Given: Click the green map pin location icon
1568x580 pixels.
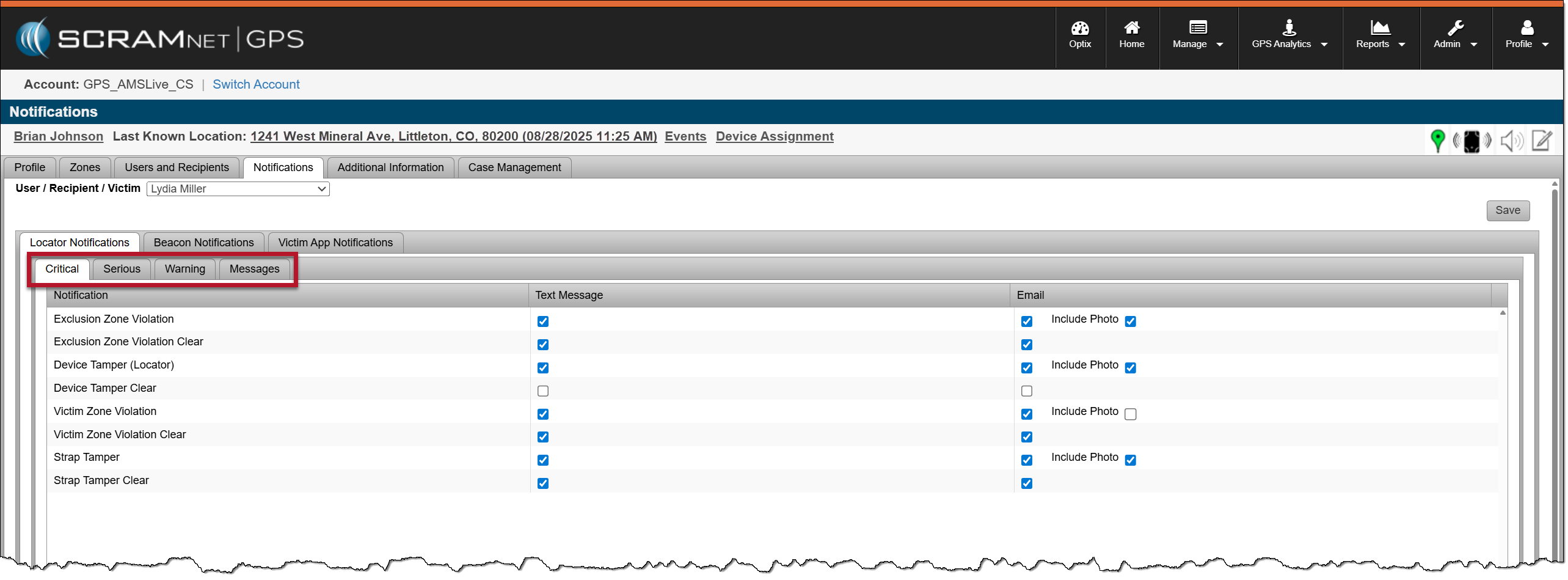Looking at the screenshot, I should coord(1437,141).
